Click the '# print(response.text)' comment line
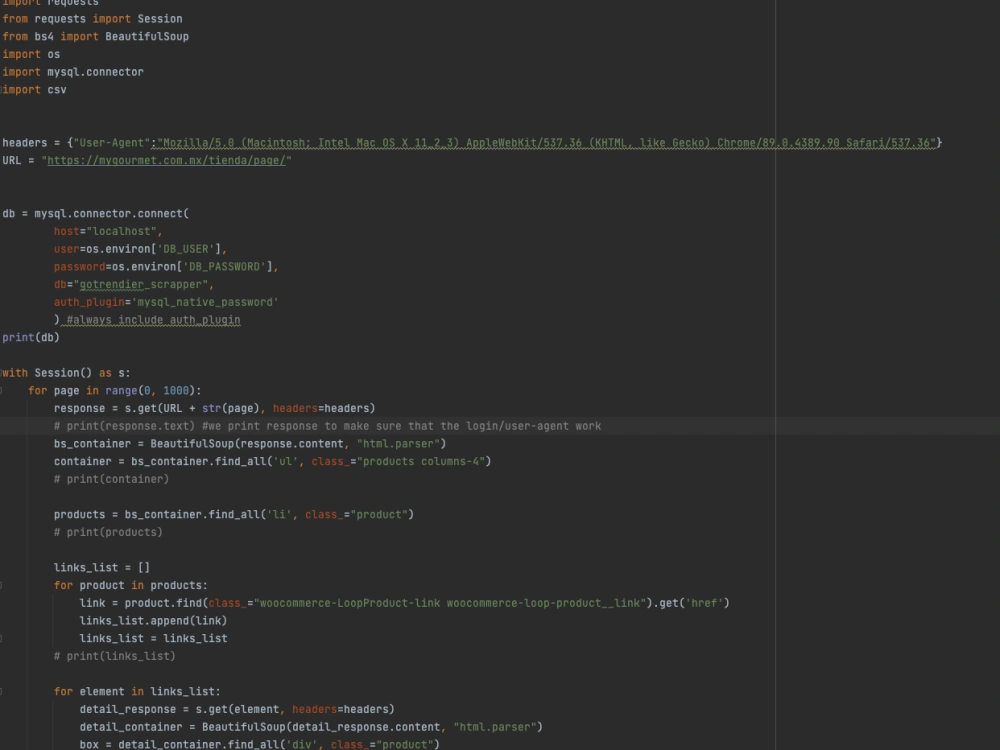 point(327,426)
